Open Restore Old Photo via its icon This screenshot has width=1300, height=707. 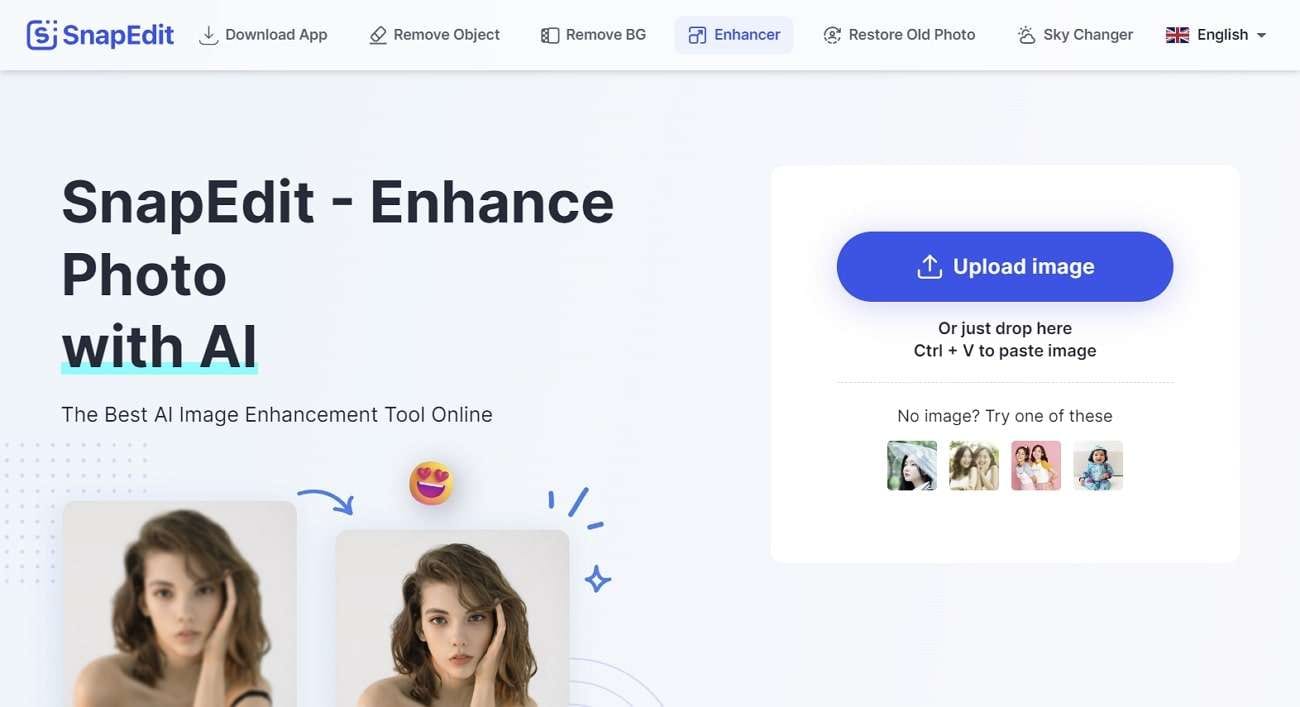tap(832, 35)
